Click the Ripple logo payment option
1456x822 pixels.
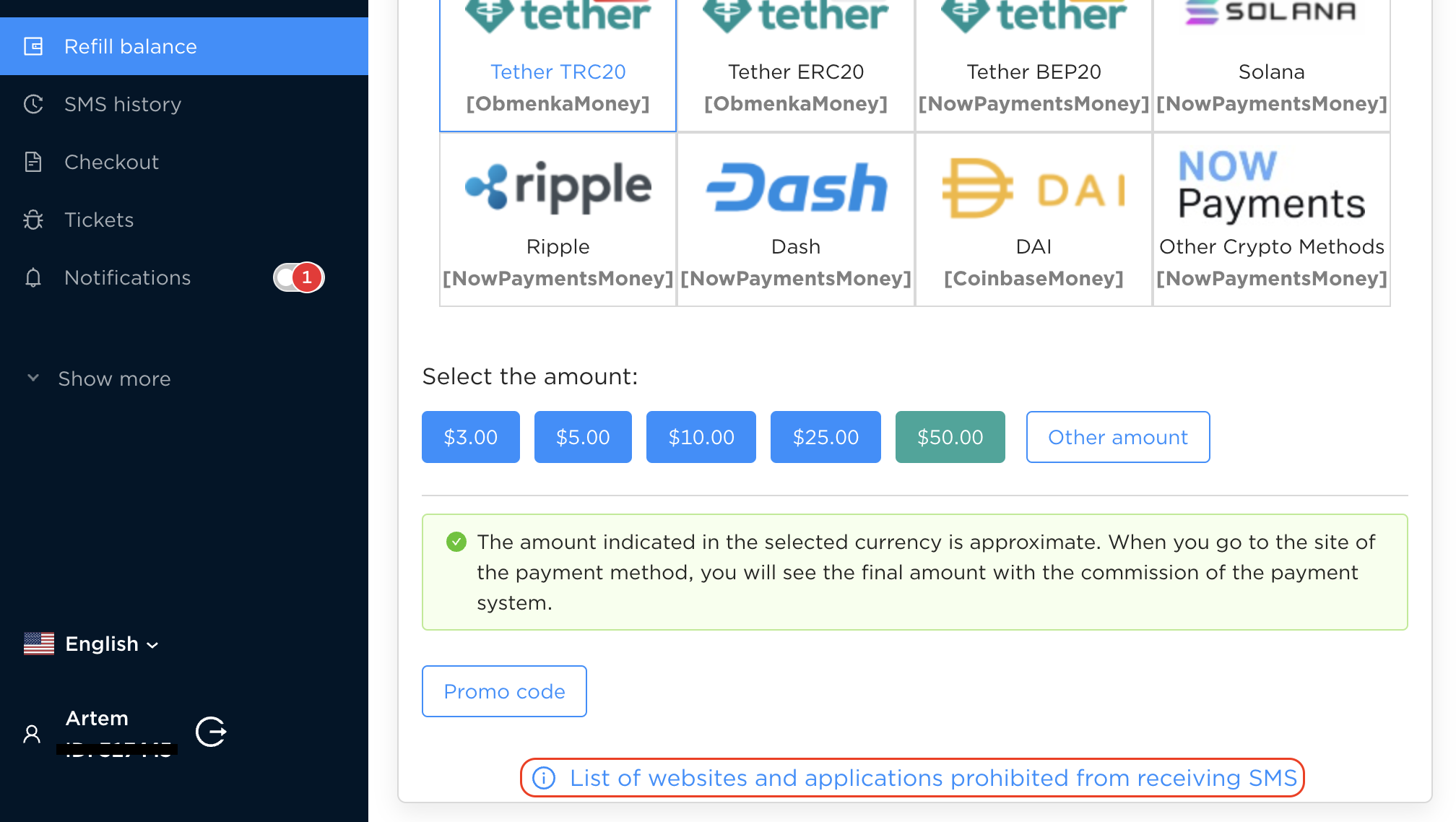pos(558,187)
